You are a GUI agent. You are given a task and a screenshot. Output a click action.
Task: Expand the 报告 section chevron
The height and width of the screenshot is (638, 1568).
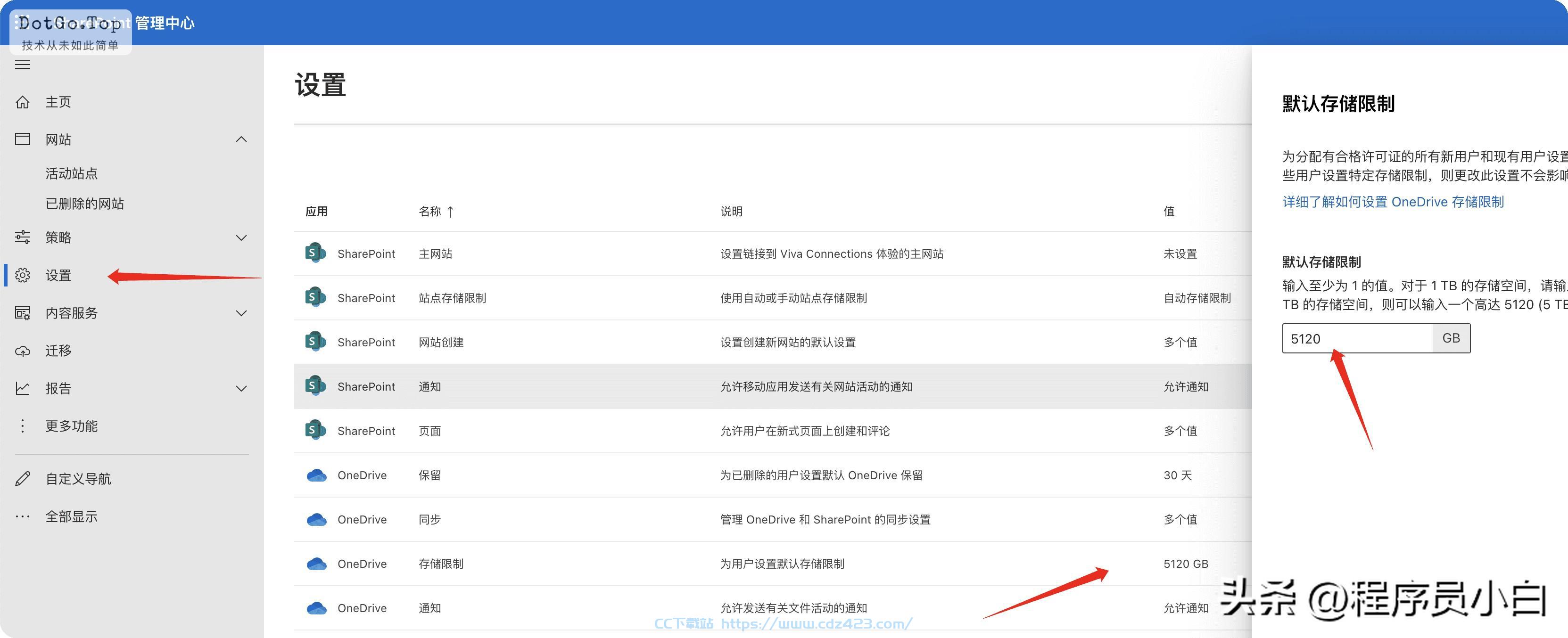[241, 389]
